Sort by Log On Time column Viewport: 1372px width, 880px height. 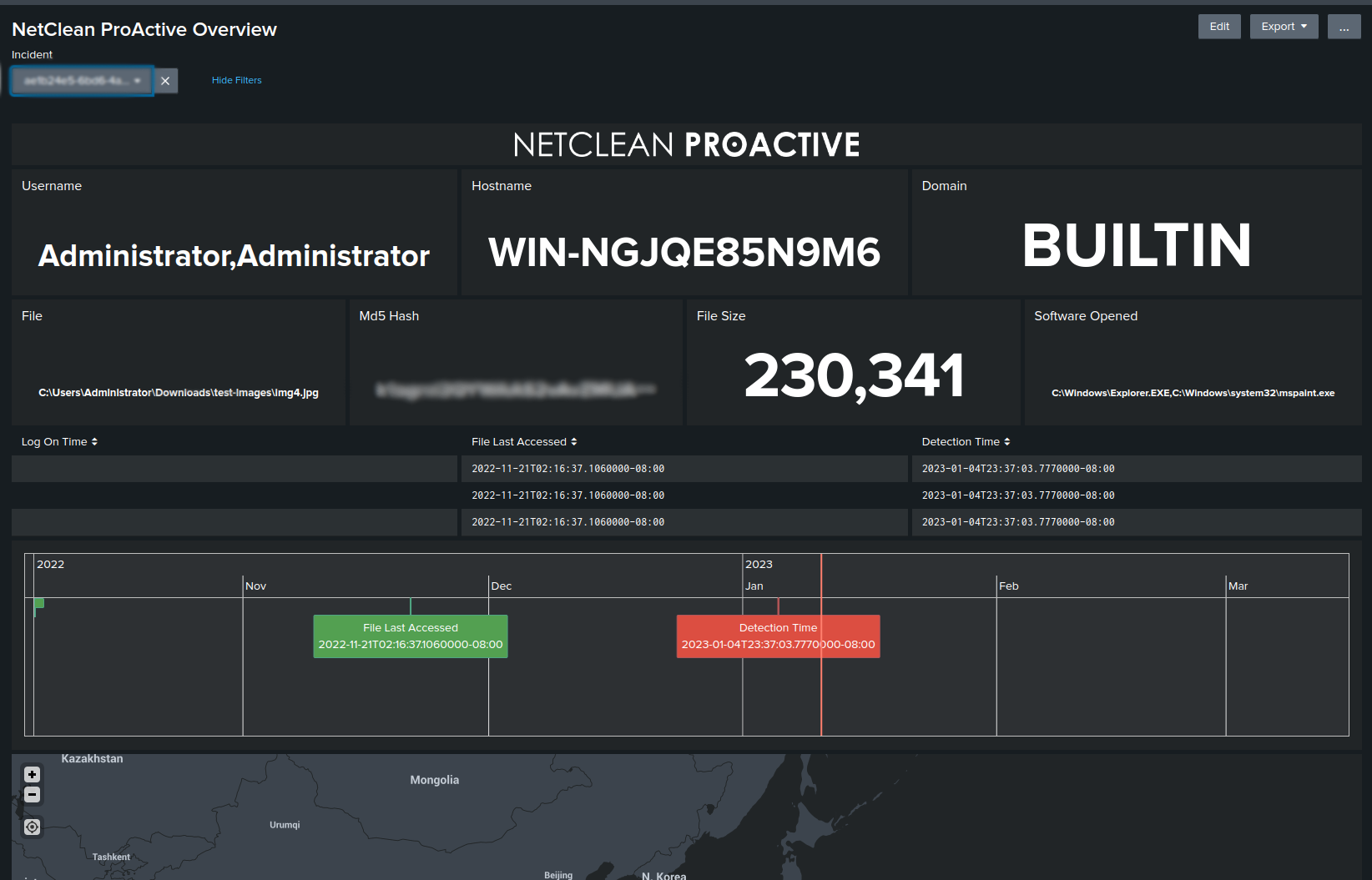coord(59,442)
